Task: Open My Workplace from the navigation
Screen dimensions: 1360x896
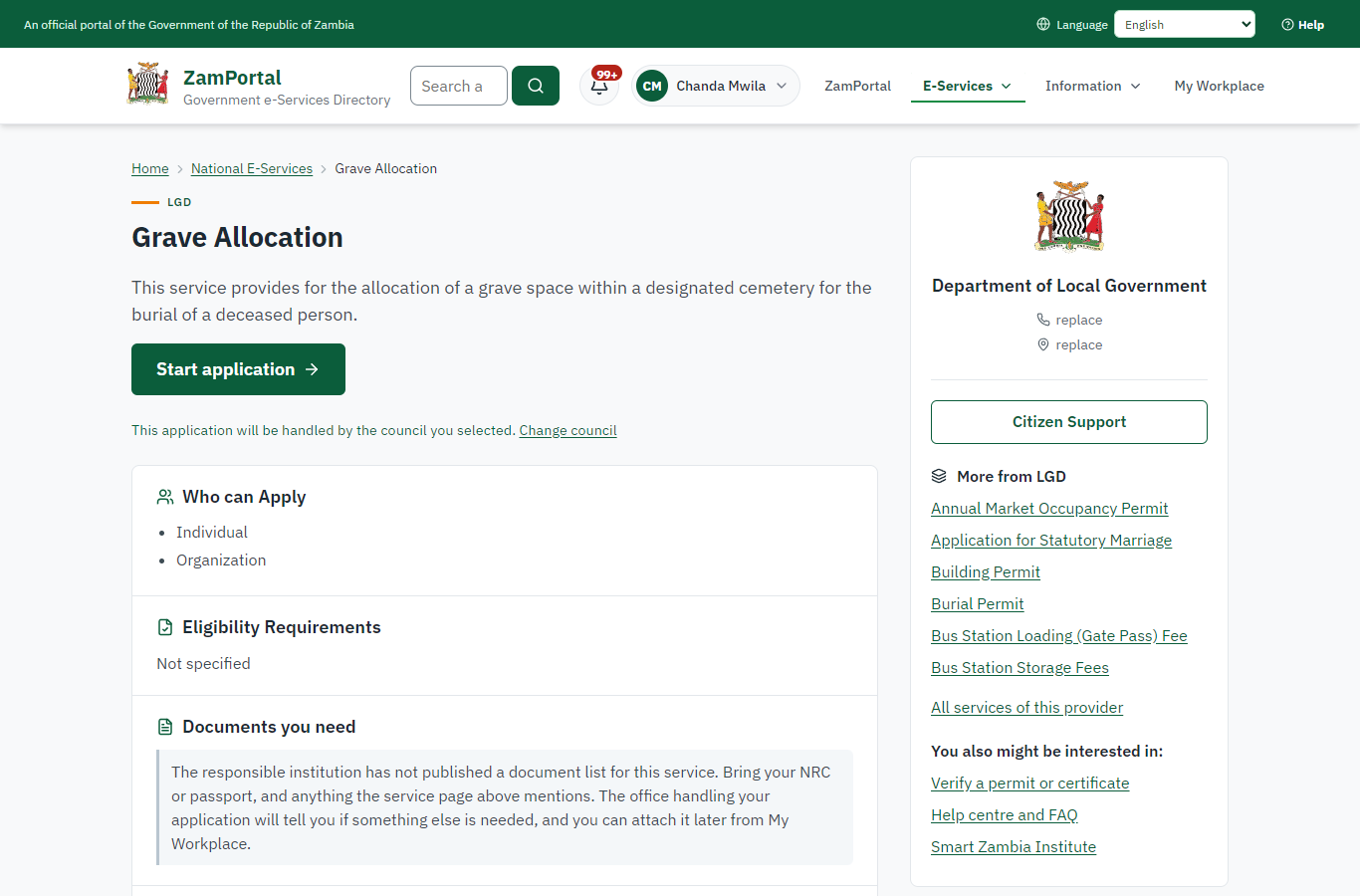Action: [x=1219, y=86]
